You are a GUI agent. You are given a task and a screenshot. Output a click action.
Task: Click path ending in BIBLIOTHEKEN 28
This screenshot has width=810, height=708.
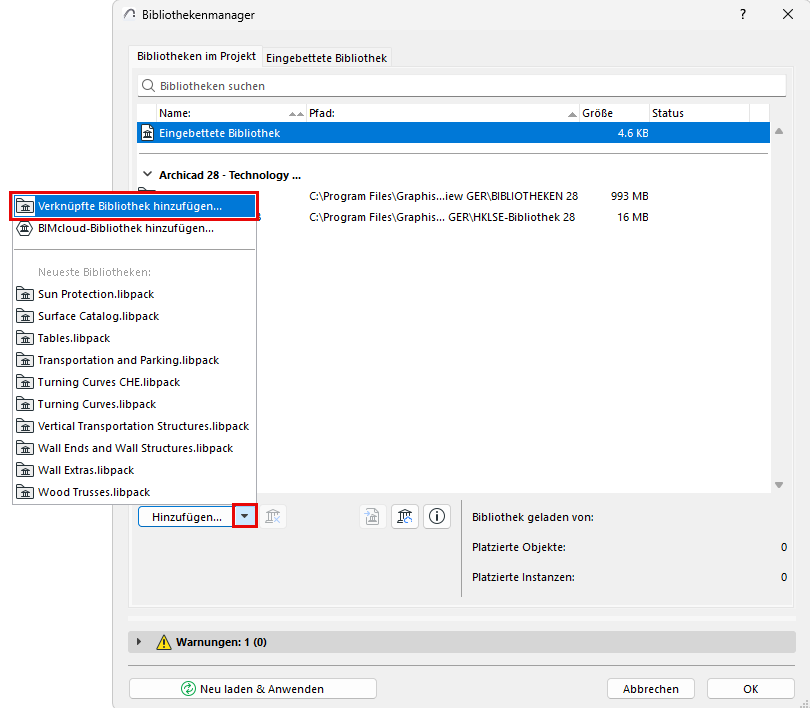click(x=443, y=196)
